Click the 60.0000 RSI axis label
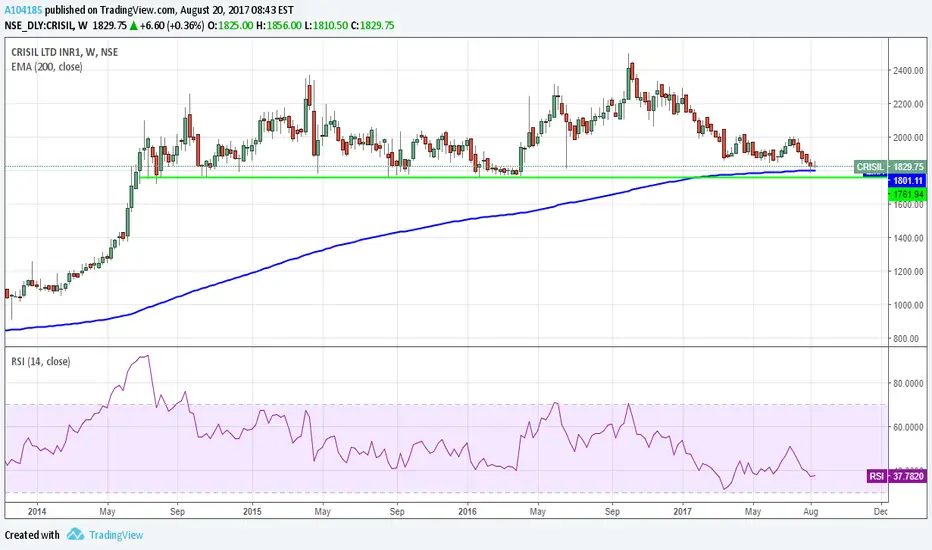The height and width of the screenshot is (550, 932). [x=908, y=427]
